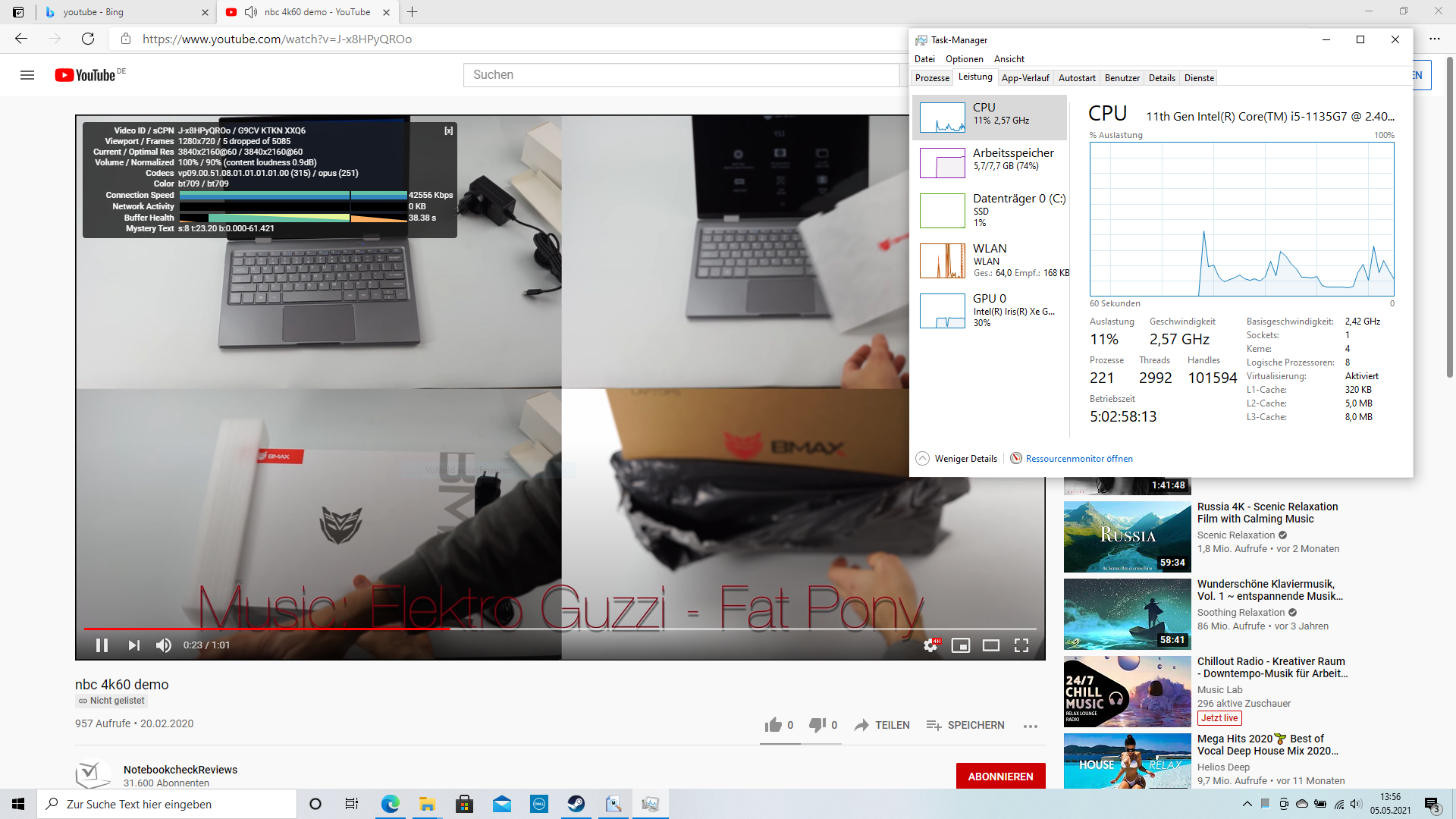The height and width of the screenshot is (819, 1456).
Task: Mute tab via speaker icon in browser tab
Action: [x=251, y=12]
